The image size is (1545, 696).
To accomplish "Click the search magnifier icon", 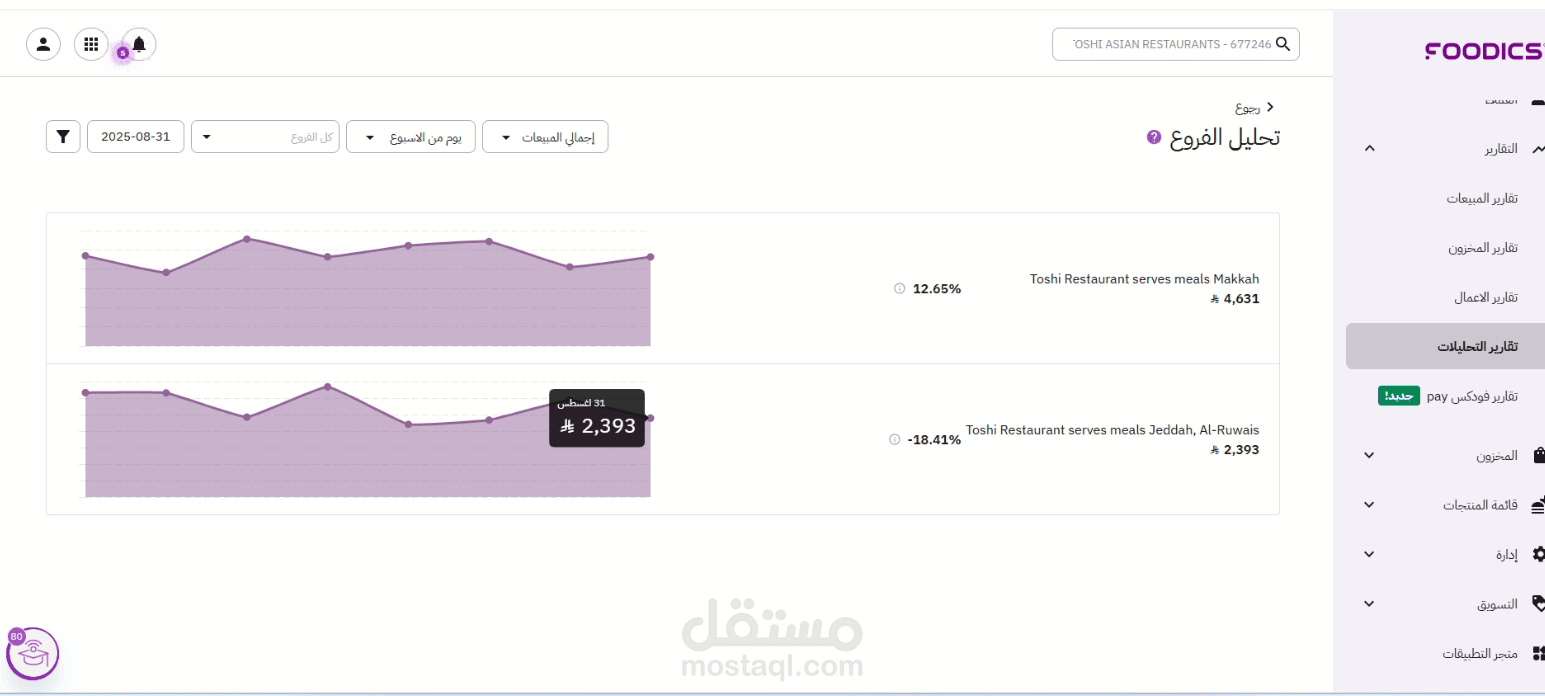I will tap(1283, 44).
